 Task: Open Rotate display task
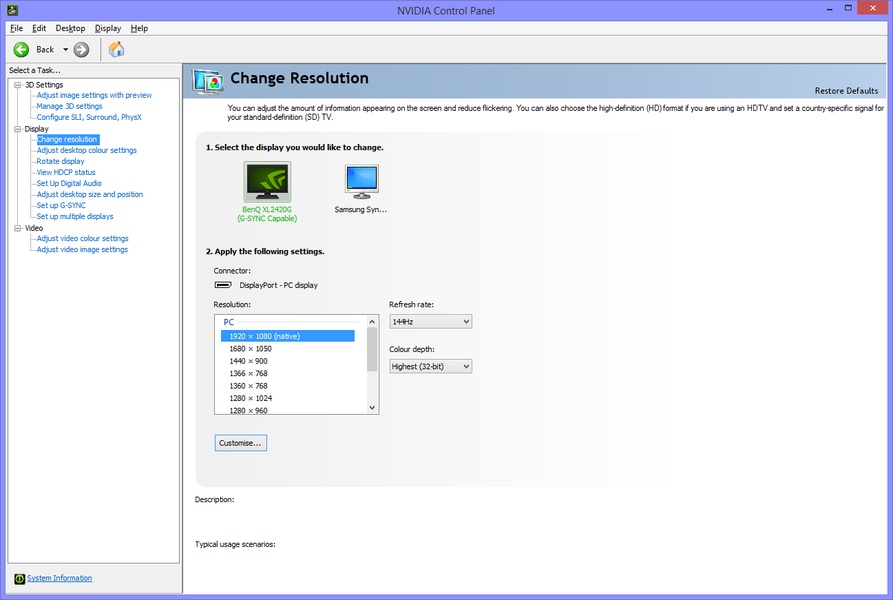click(x=60, y=161)
